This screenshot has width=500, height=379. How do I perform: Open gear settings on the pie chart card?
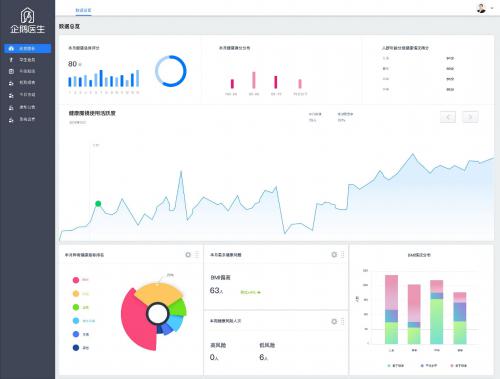tap(188, 255)
